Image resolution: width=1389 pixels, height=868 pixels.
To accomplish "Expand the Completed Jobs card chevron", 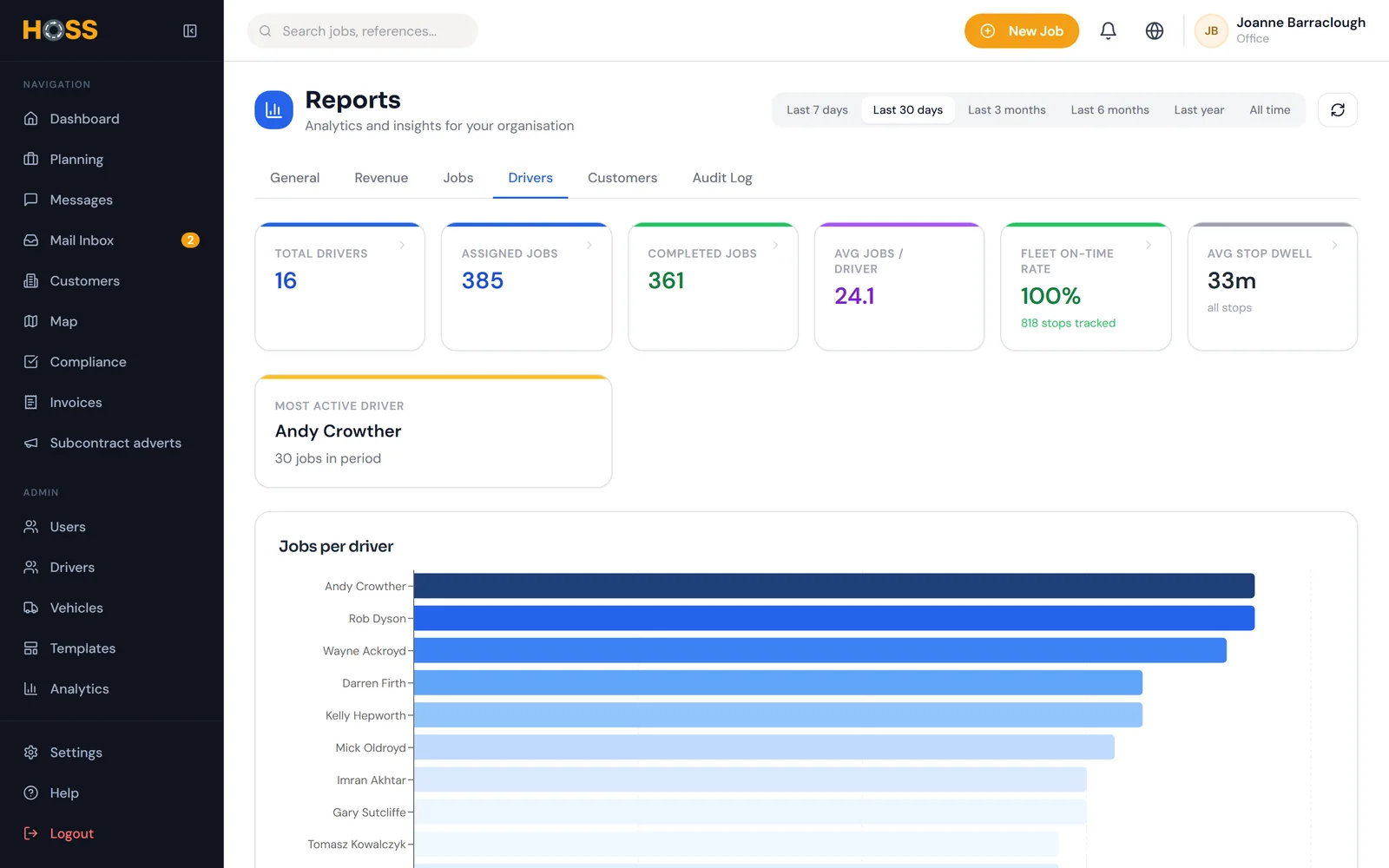I will coord(775,246).
